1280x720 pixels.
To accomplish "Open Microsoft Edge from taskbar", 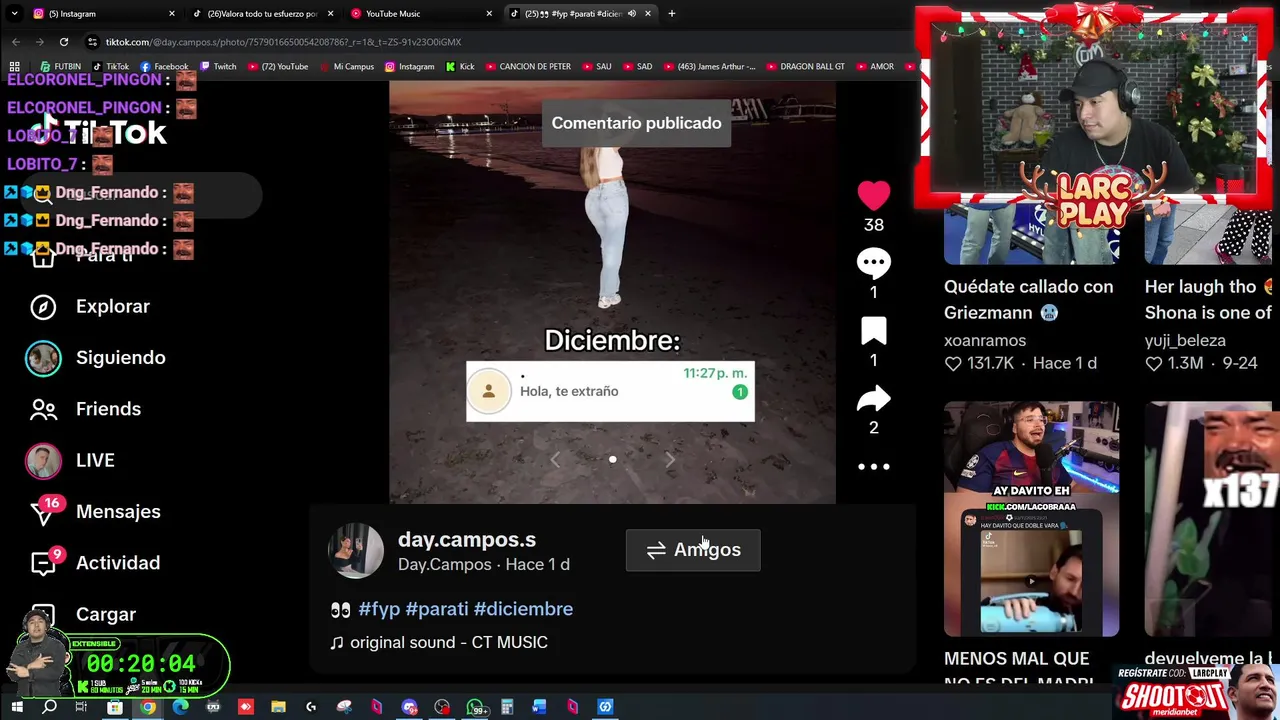I will click(180, 707).
